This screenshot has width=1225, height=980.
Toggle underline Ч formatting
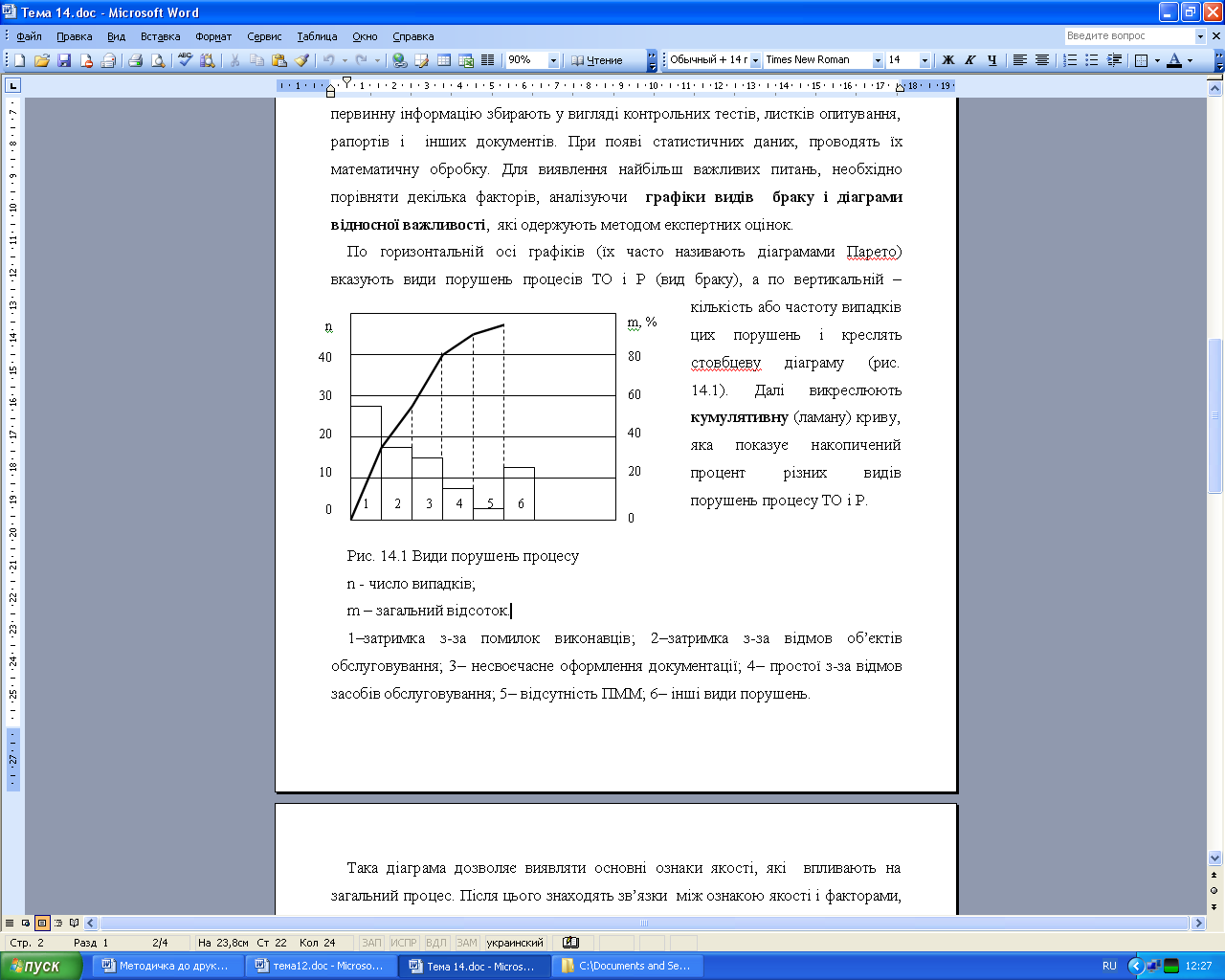[992, 60]
